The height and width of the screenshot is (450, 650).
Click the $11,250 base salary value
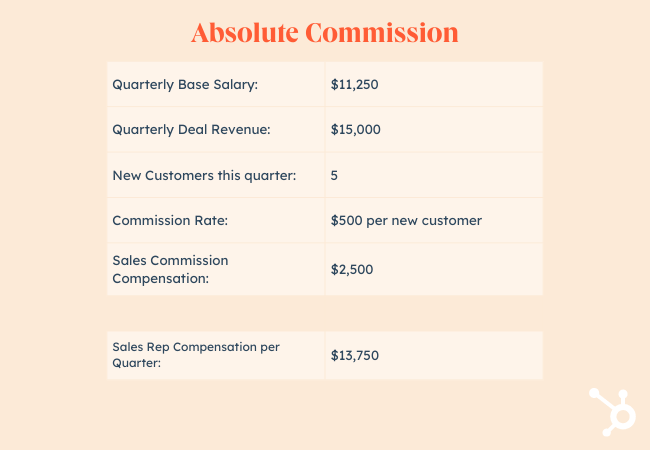[354, 85]
